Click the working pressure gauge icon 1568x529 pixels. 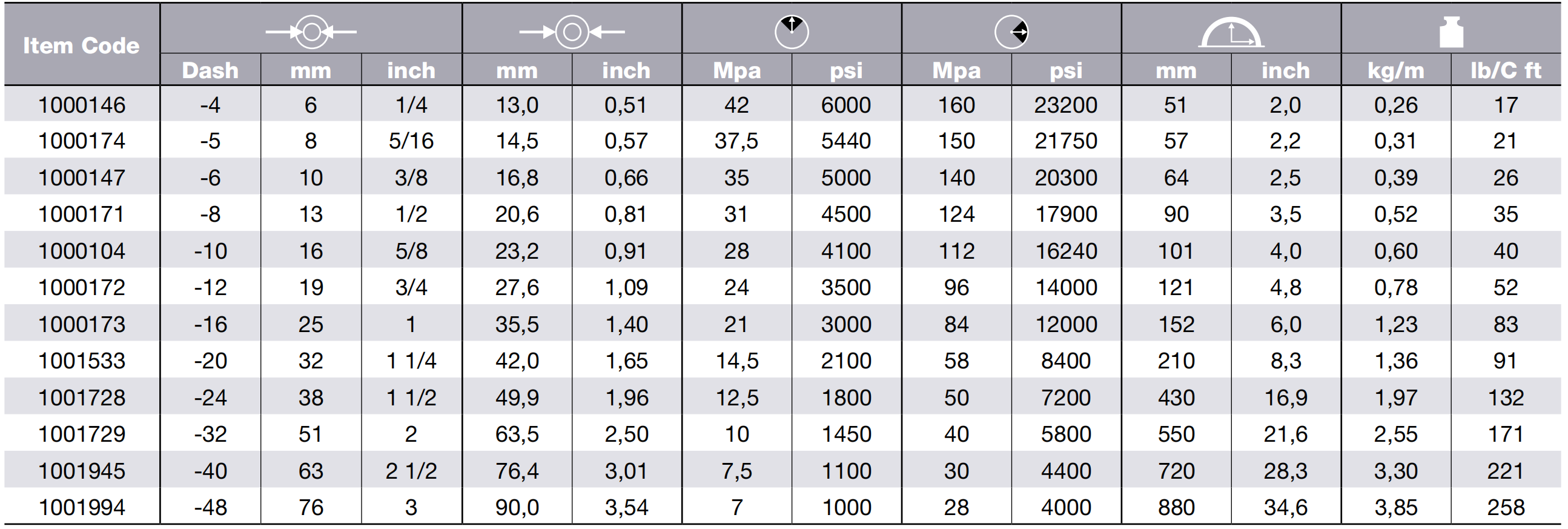792,32
